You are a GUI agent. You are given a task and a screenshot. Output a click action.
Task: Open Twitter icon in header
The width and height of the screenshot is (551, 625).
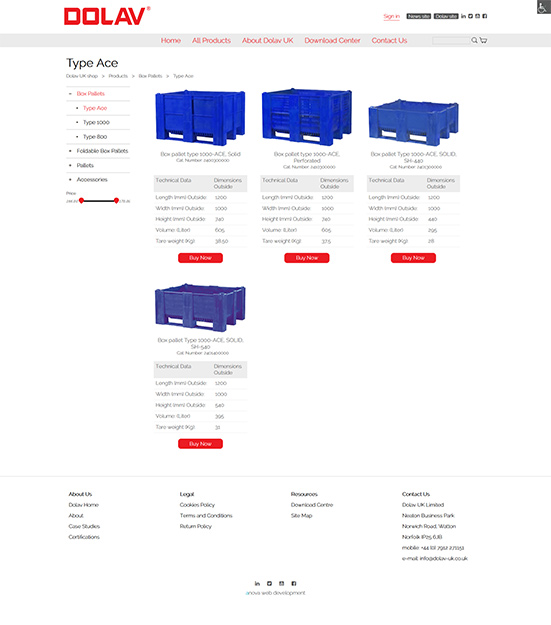click(x=470, y=16)
